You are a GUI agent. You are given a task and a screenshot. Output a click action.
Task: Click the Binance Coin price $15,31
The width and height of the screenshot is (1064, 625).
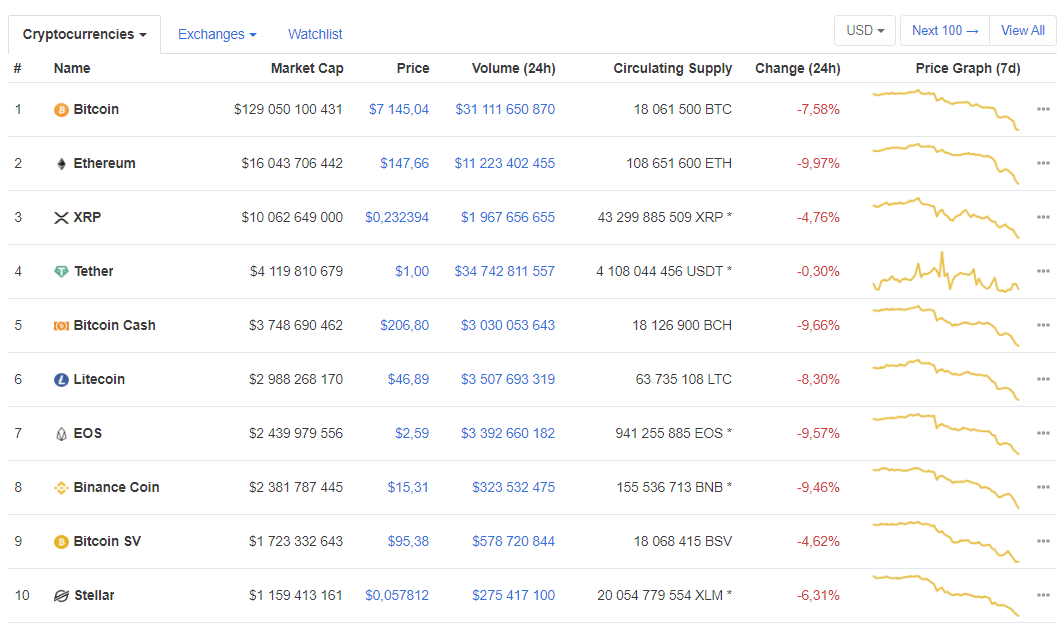(x=408, y=487)
